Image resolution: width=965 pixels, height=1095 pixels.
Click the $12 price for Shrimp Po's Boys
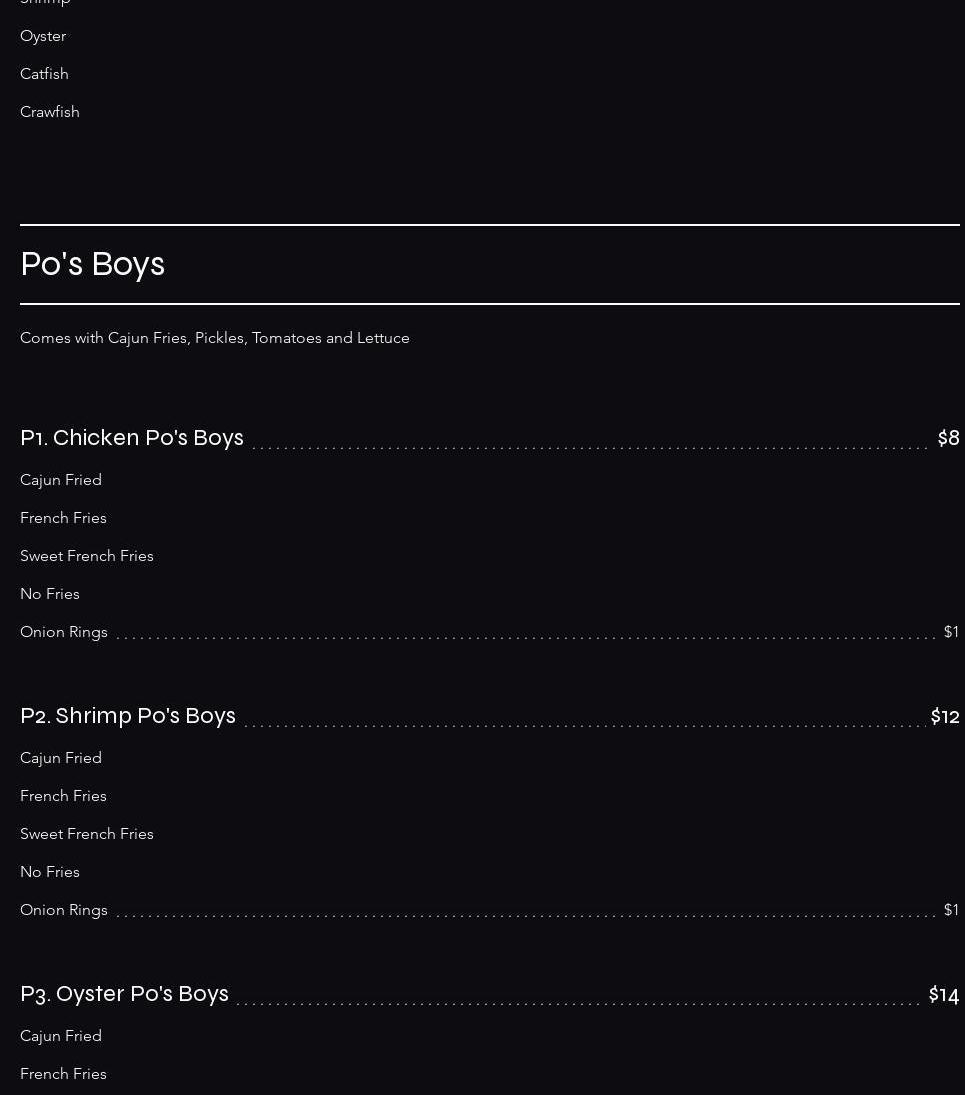[945, 717]
